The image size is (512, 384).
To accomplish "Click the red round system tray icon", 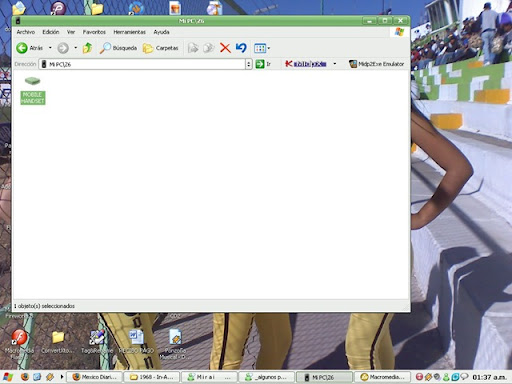I will [x=419, y=377].
